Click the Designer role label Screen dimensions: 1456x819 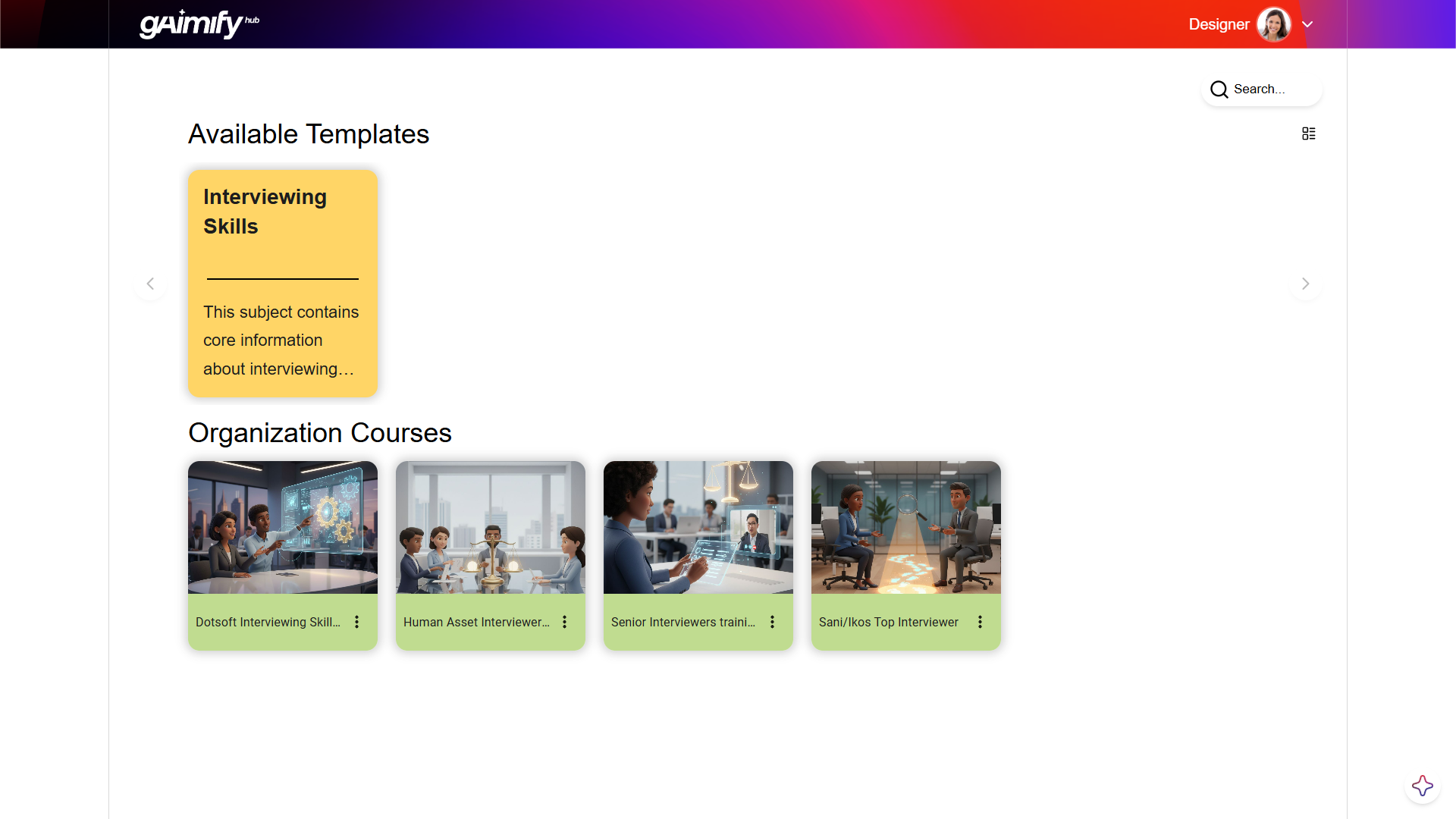pos(1218,24)
